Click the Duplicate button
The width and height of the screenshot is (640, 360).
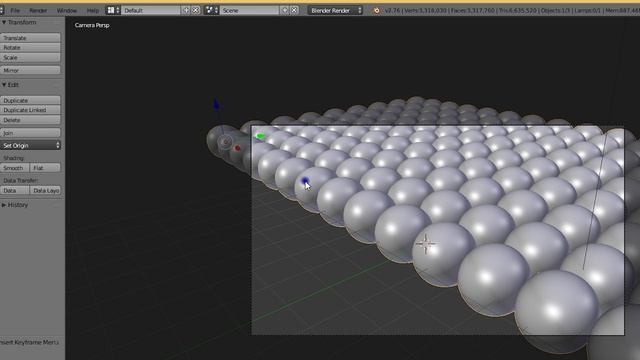31,100
